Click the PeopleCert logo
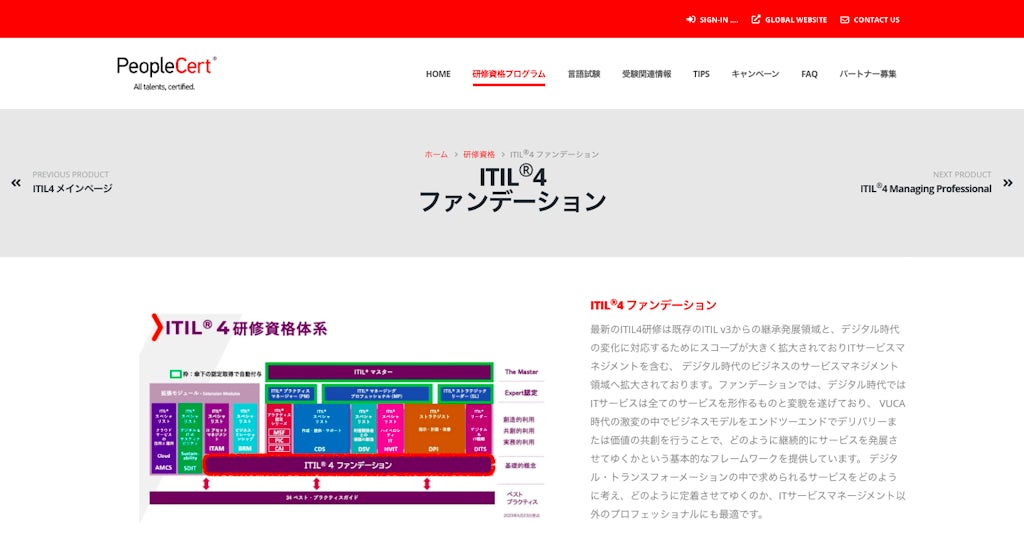Viewport: 1024px width, 545px height. 166,72
